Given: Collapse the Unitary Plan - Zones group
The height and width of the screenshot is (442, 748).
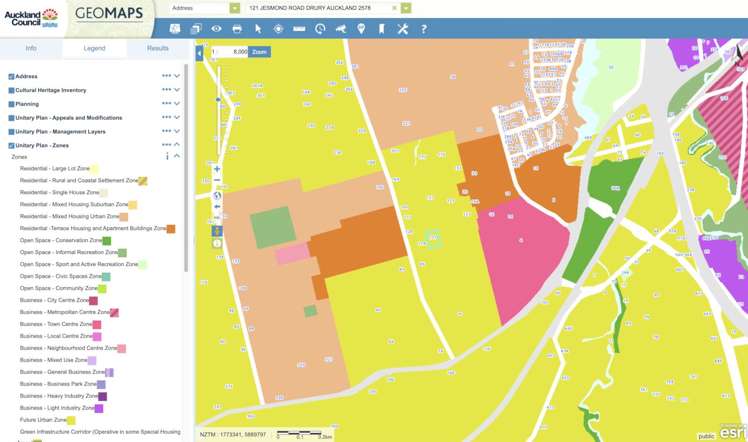Looking at the screenshot, I should [x=177, y=145].
